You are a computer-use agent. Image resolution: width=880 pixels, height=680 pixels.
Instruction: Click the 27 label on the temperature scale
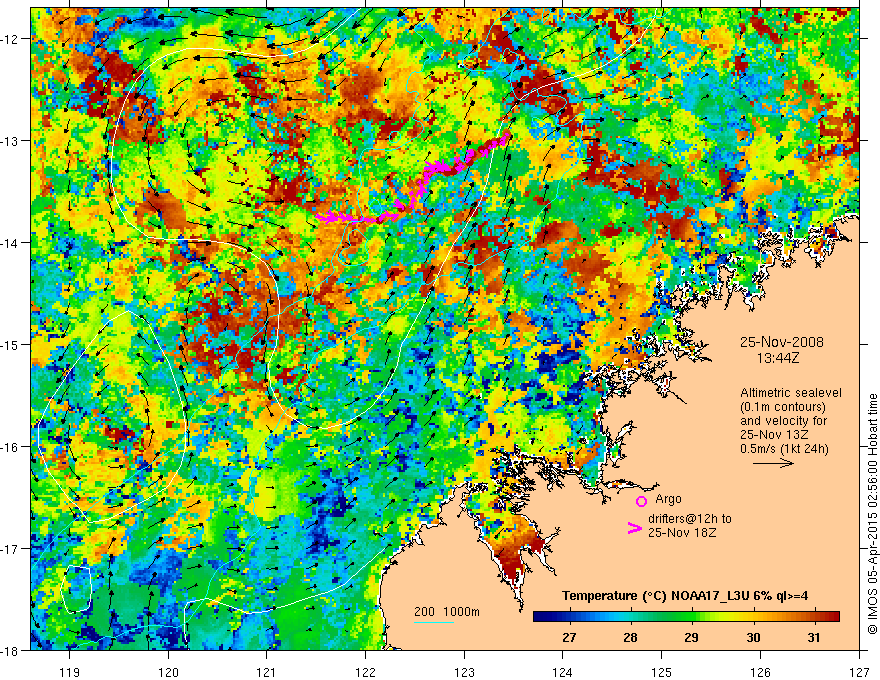pyautogui.click(x=569, y=637)
